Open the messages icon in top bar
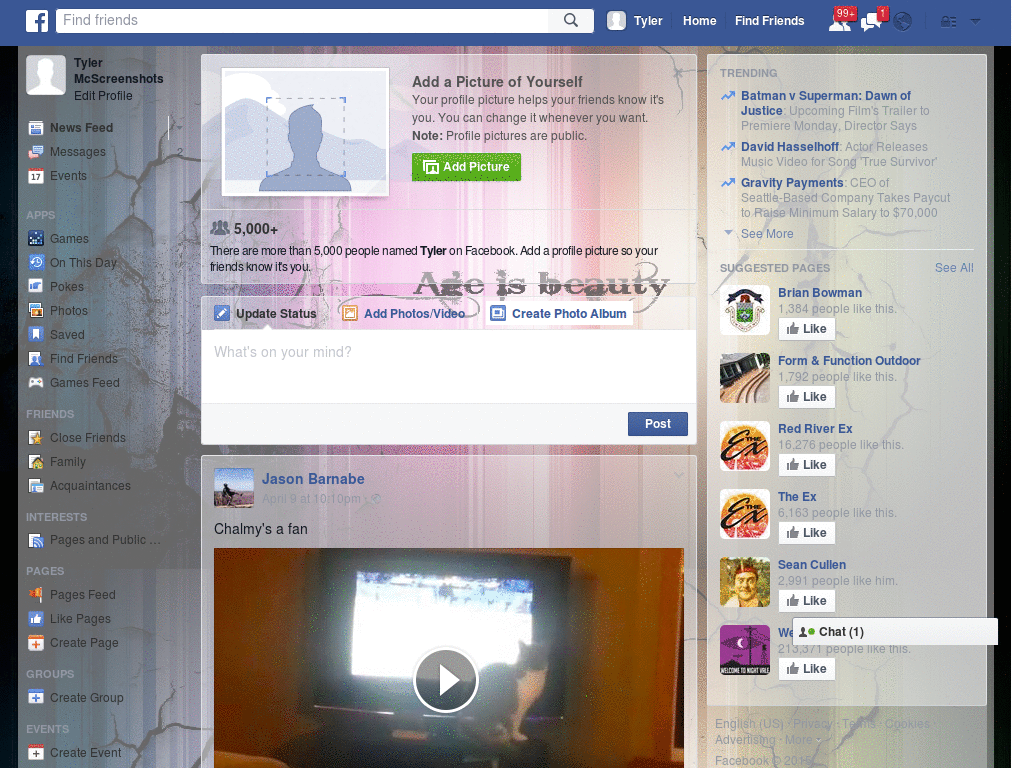This screenshot has height=768, width=1024. click(x=871, y=22)
